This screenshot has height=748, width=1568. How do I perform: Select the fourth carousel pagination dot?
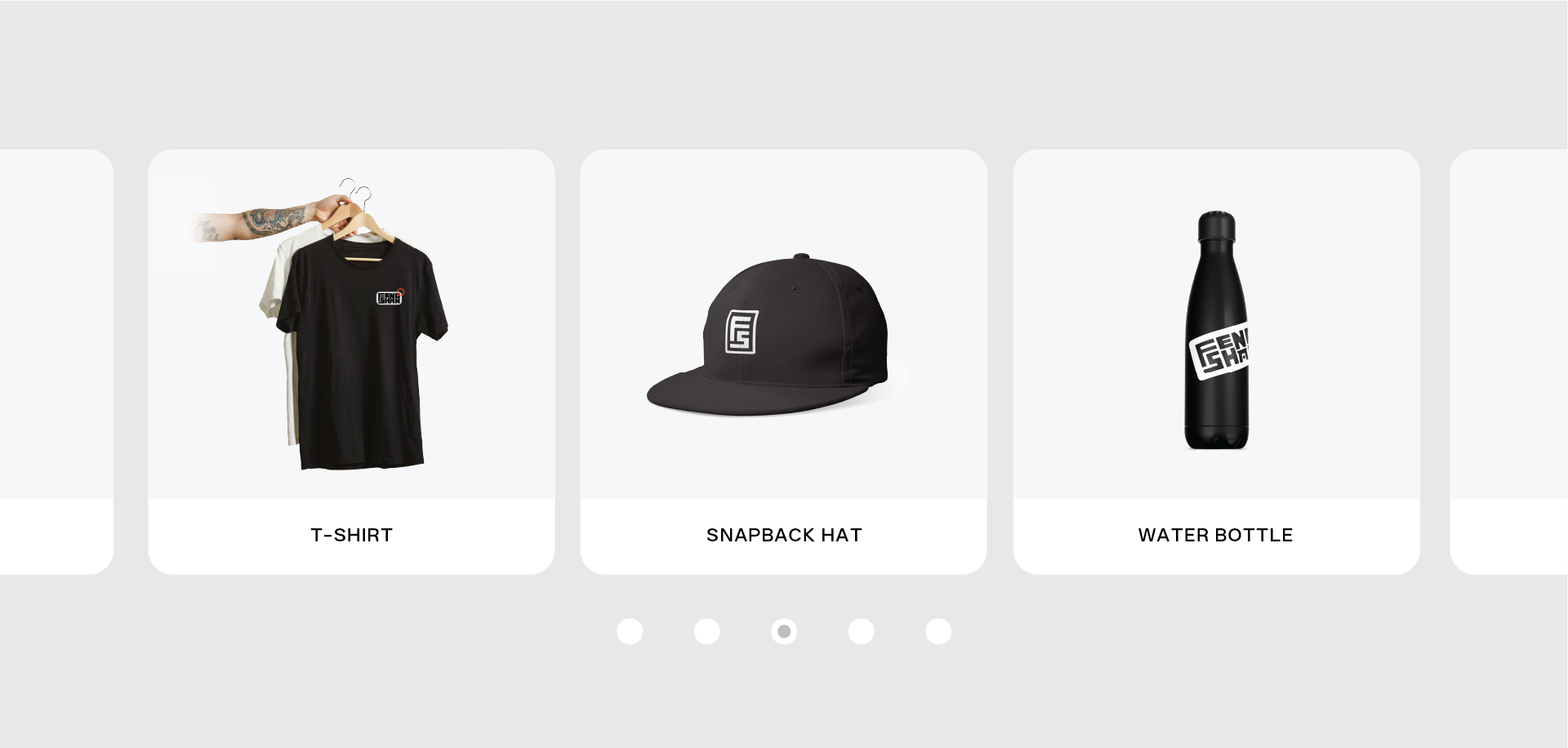coord(862,631)
